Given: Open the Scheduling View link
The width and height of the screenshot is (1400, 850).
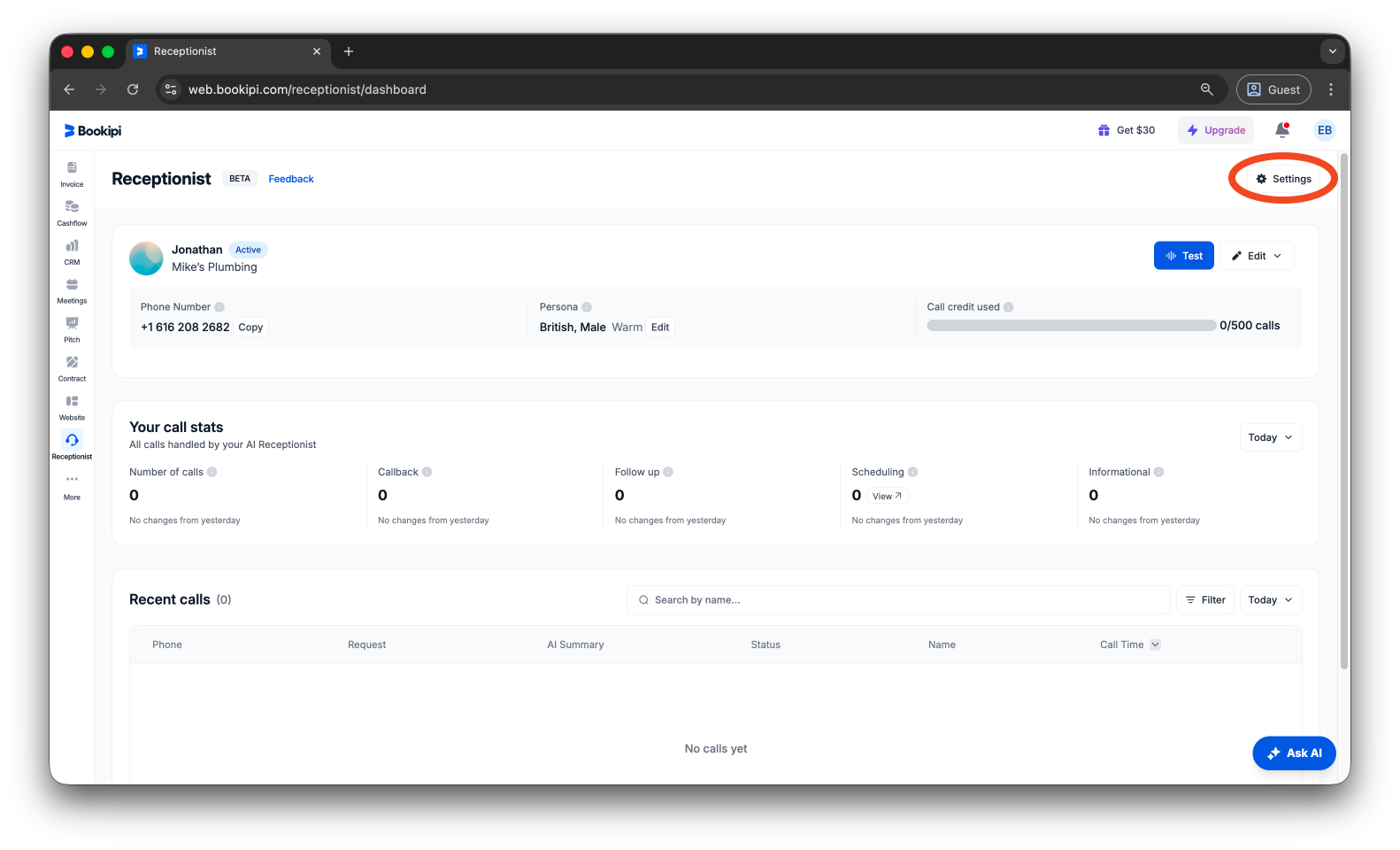Looking at the screenshot, I should [x=887, y=496].
